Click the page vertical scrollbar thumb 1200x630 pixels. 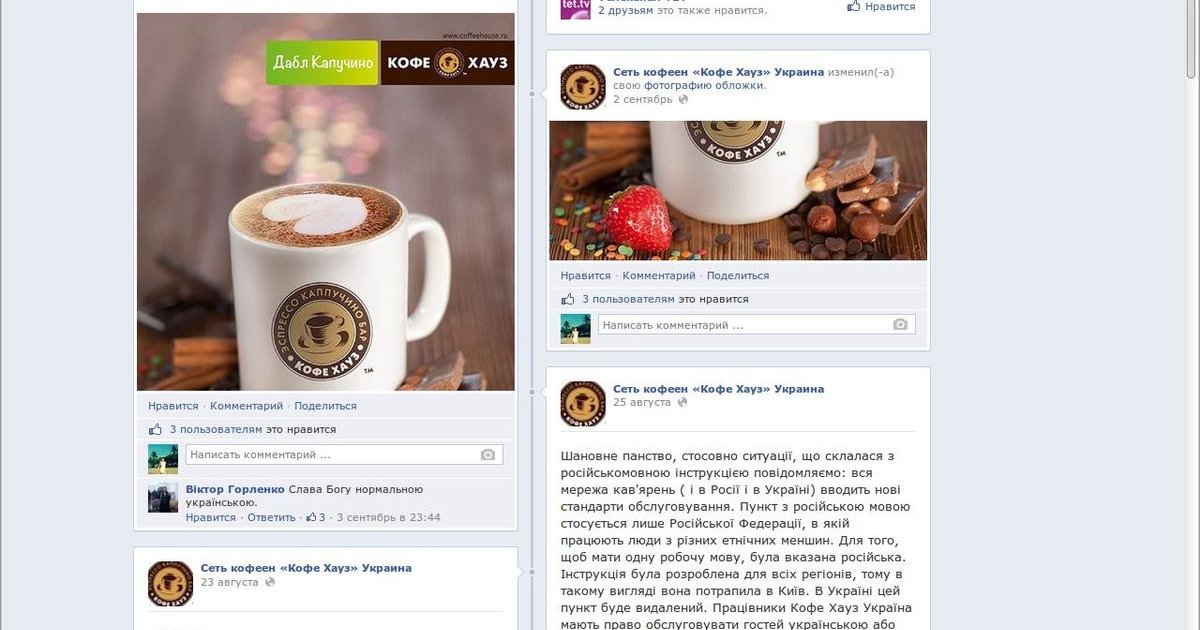coord(1191,39)
